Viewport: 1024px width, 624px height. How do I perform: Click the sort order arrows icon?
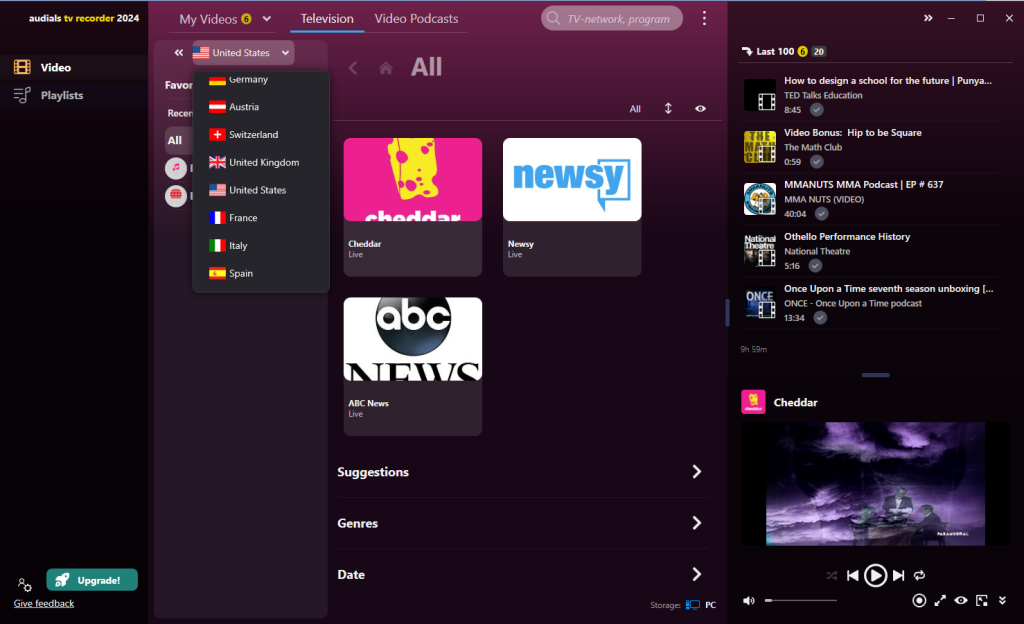[x=668, y=108]
